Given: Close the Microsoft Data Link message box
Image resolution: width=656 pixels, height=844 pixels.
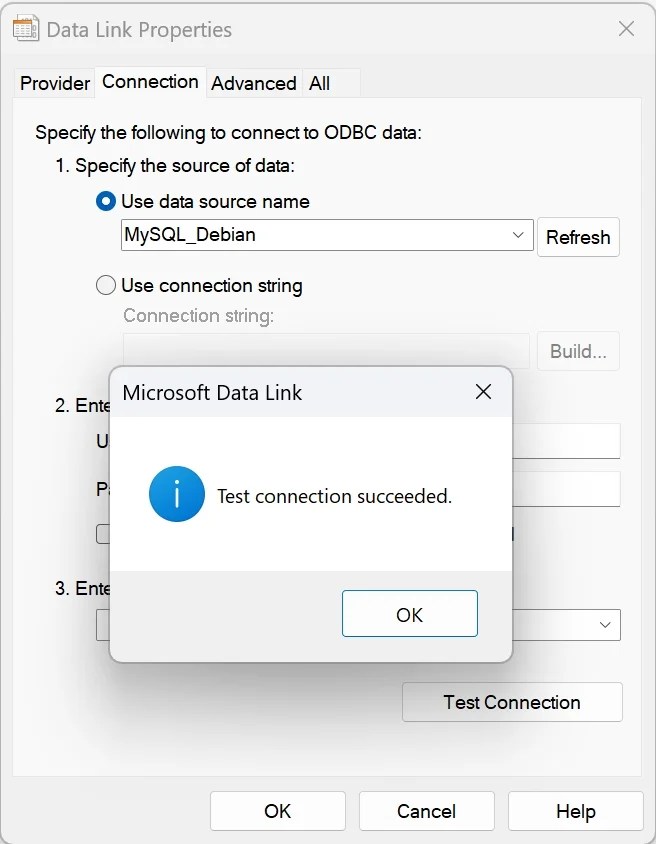Looking at the screenshot, I should 483,392.
